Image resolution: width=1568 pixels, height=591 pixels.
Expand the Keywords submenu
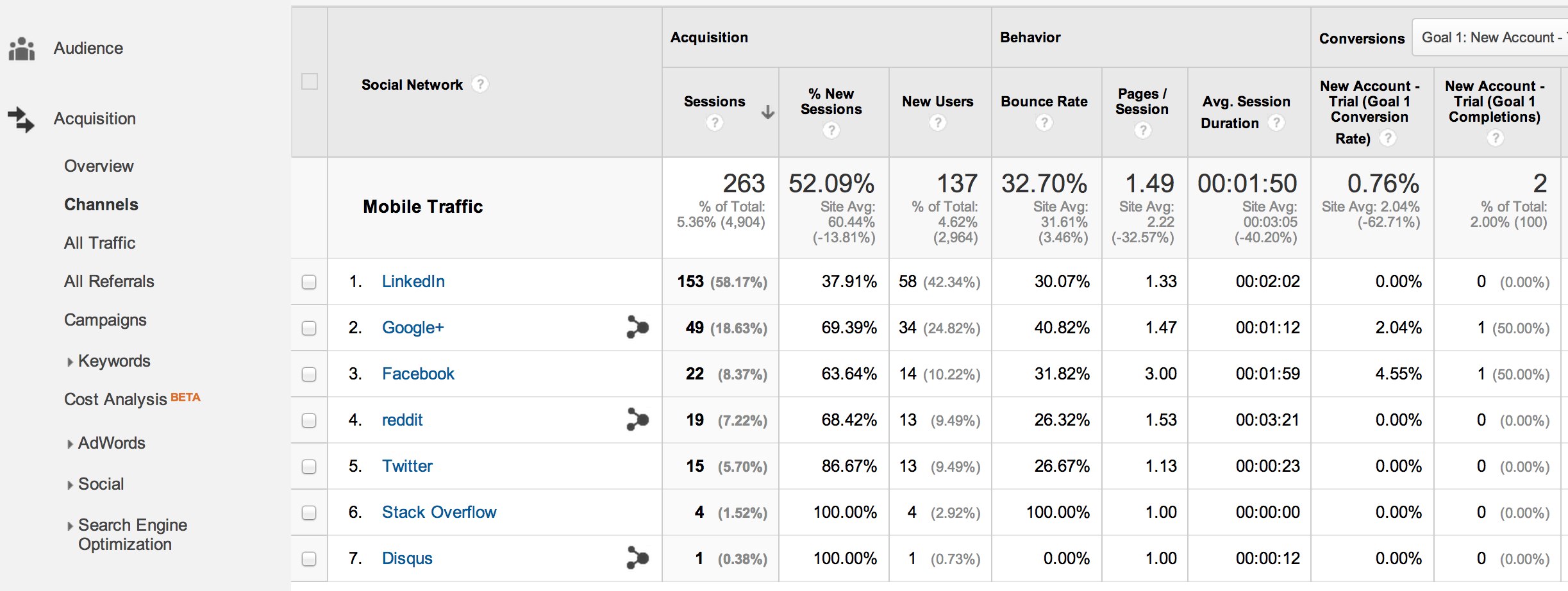point(113,362)
